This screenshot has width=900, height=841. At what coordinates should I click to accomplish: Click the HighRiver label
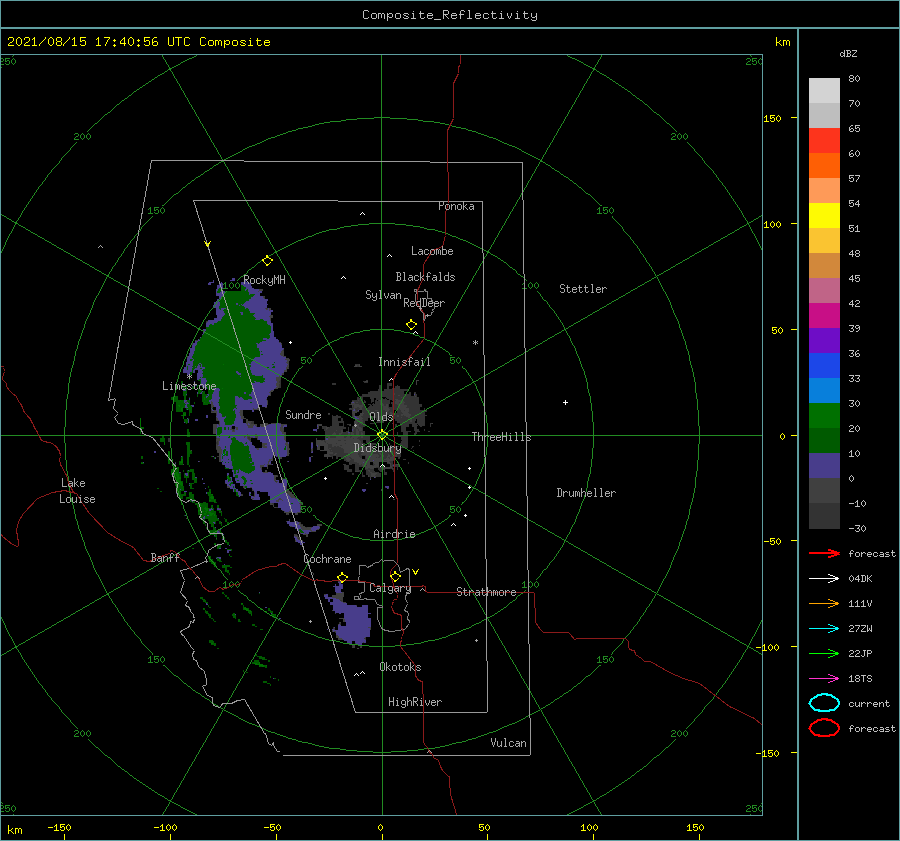415,702
